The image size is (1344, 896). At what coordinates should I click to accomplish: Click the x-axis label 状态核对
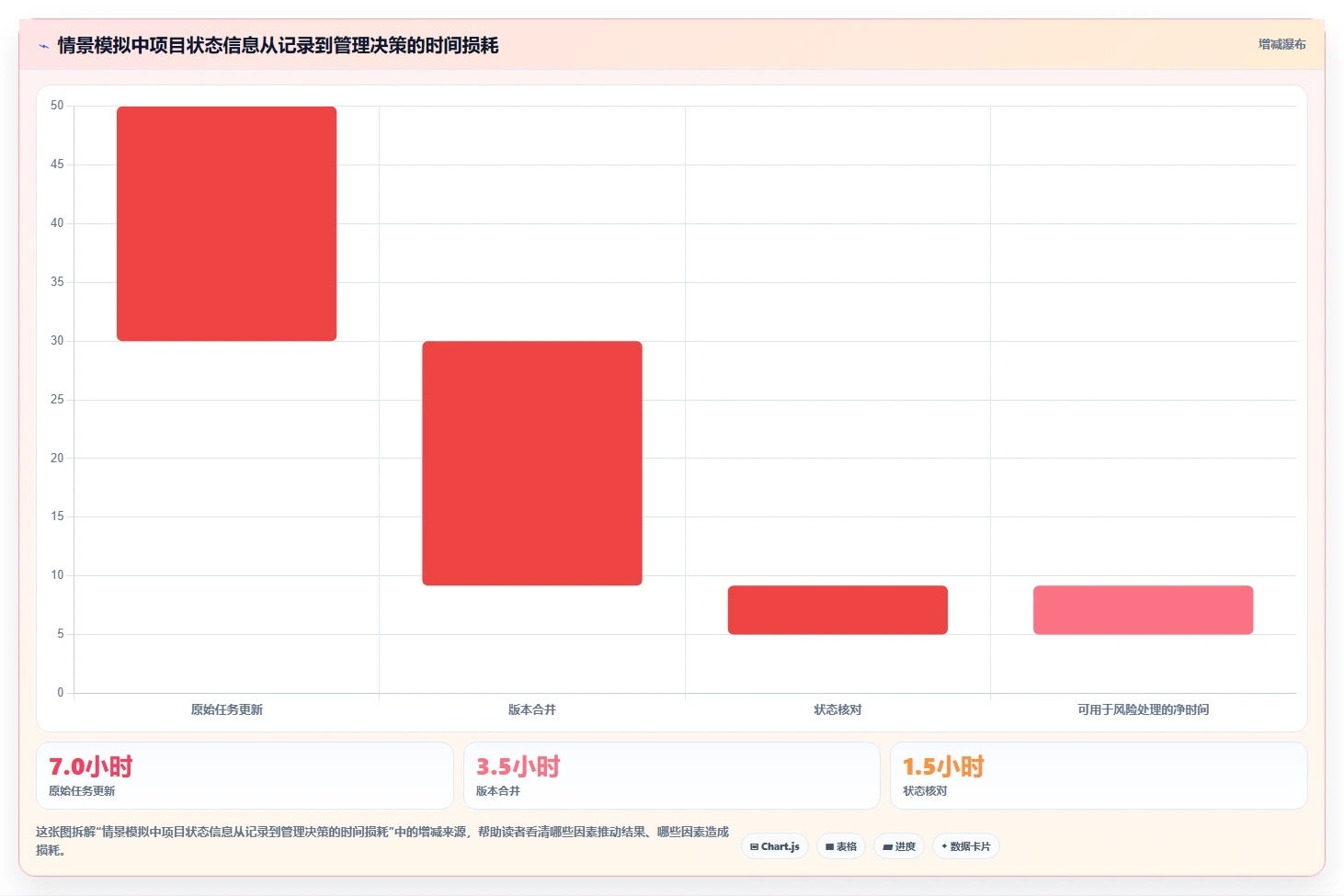point(837,709)
